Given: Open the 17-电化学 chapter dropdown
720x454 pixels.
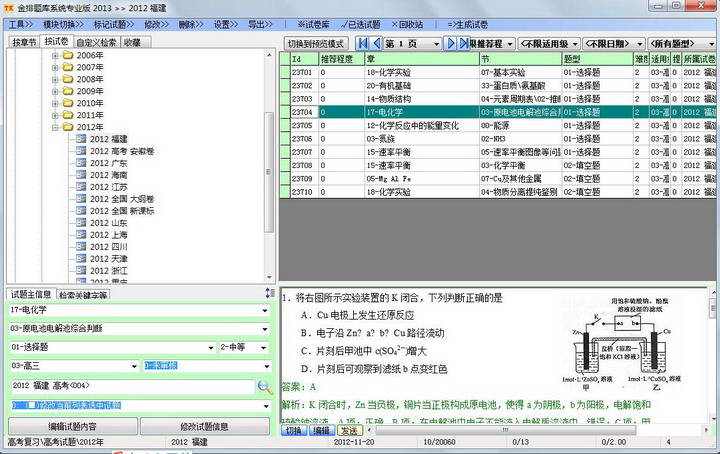Looking at the screenshot, I should 265,310.
